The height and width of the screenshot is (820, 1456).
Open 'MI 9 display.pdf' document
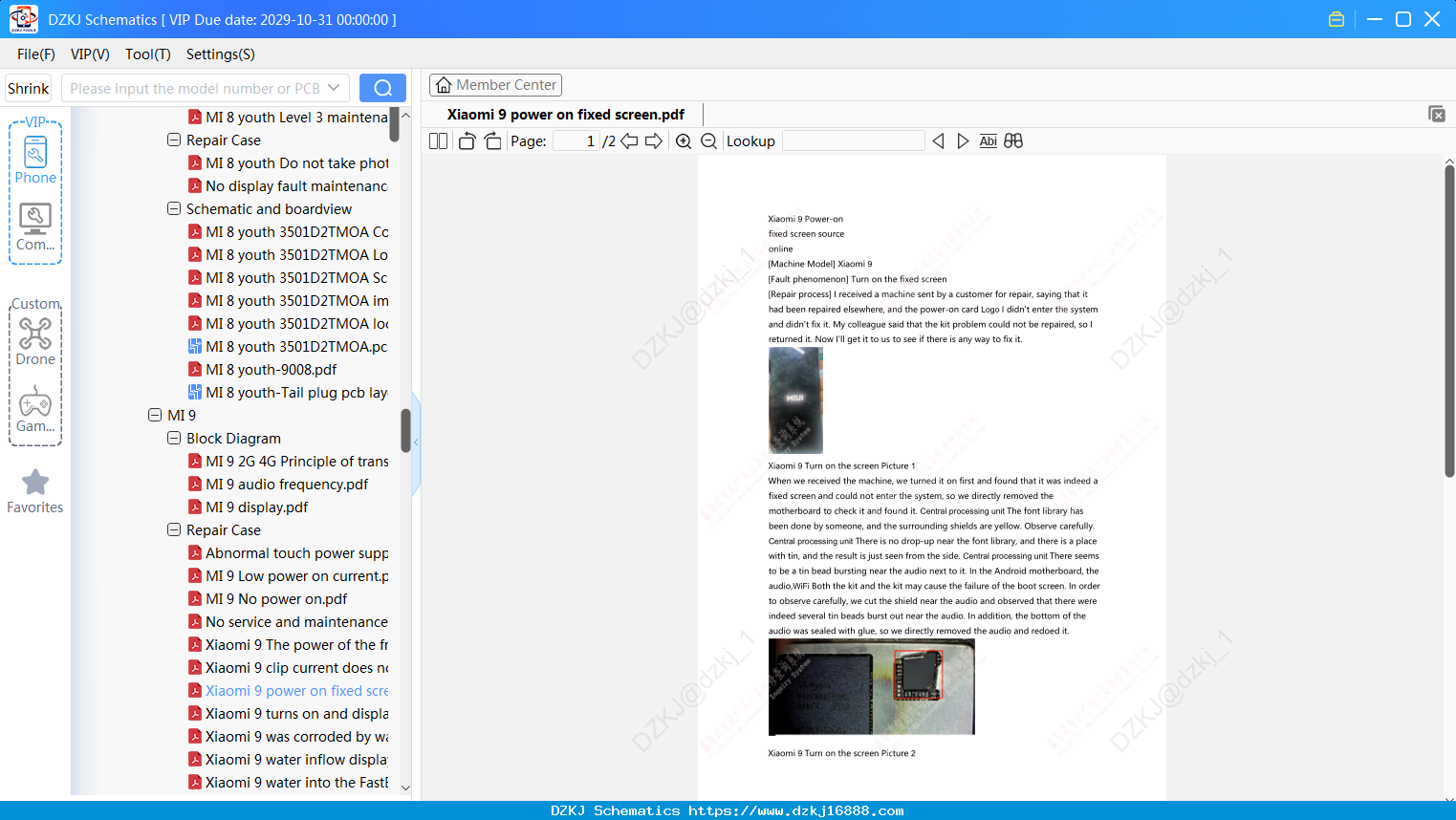click(256, 507)
